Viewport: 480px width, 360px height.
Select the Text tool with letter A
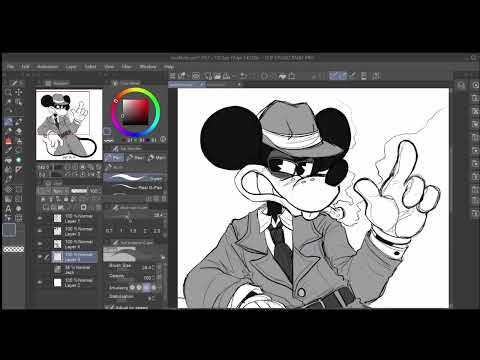click(8, 209)
